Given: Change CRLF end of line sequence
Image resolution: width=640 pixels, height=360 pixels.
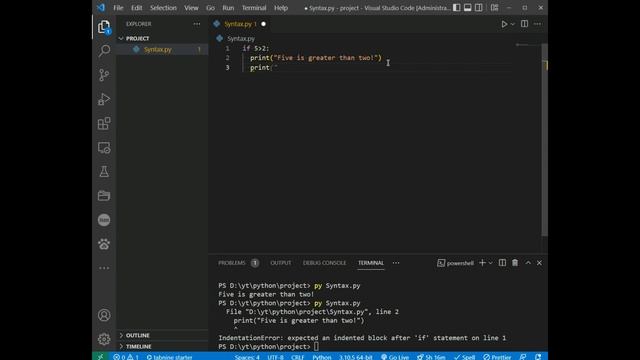Looking at the screenshot, I should point(298,357).
